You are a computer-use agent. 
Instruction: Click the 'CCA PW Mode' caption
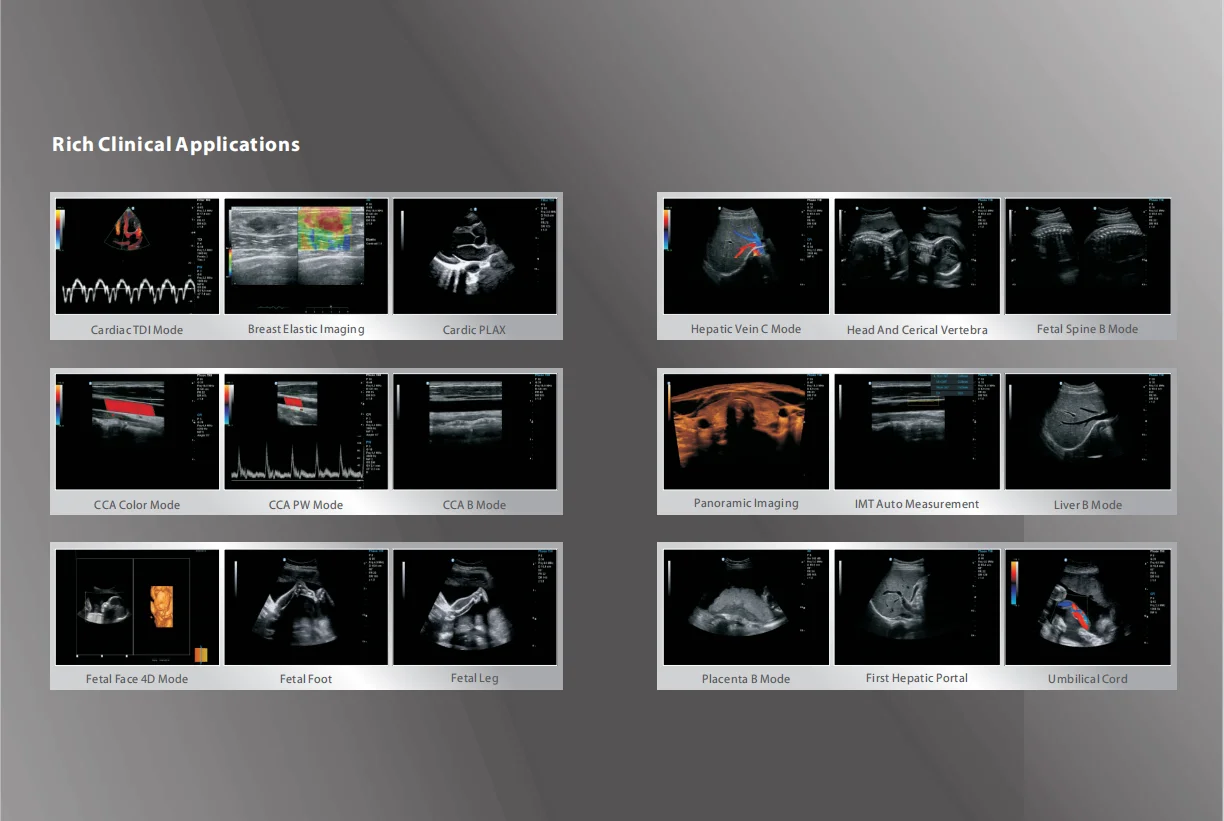pyautogui.click(x=306, y=505)
